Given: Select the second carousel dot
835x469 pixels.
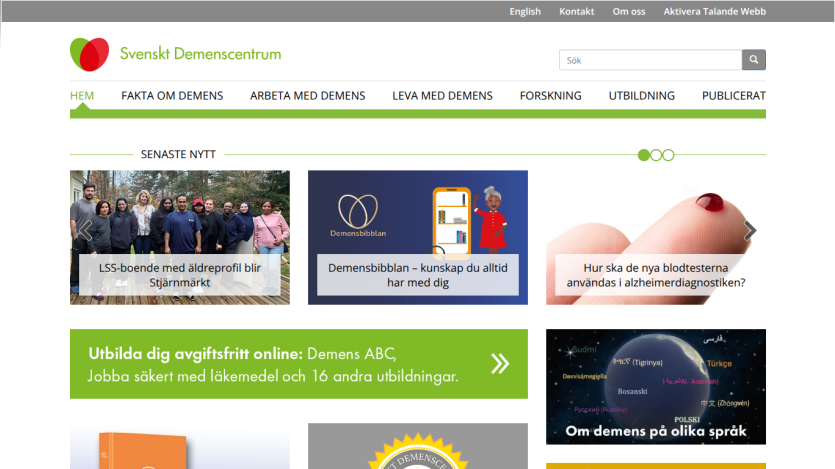Looking at the screenshot, I should tap(656, 155).
